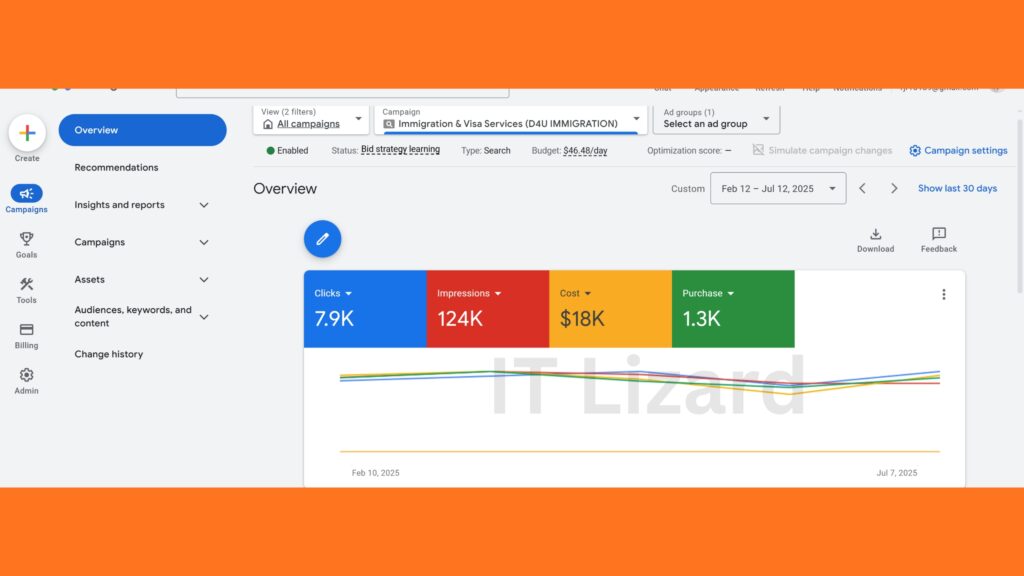Open the Feb 12 – Jul 12 date range picker
The width and height of the screenshot is (1024, 576).
(x=778, y=187)
